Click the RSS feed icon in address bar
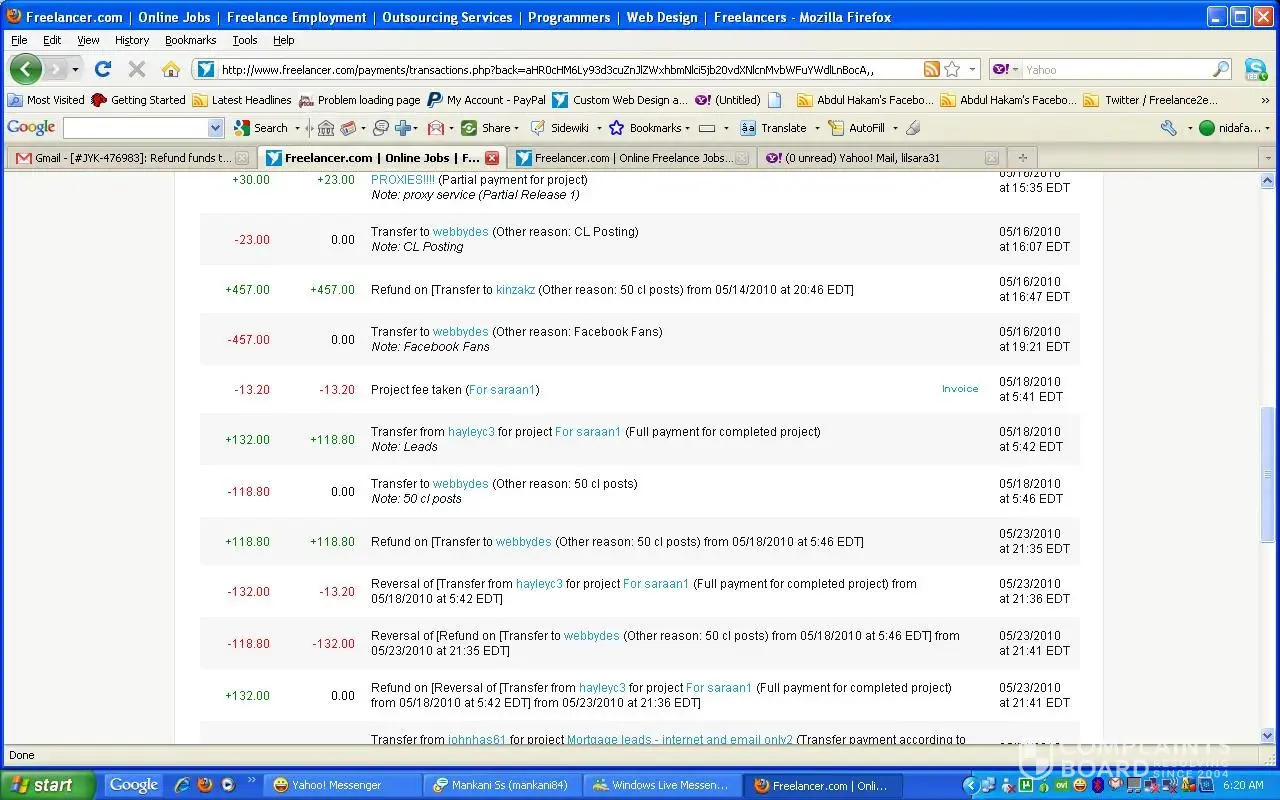The height and width of the screenshot is (800, 1280). [x=931, y=69]
